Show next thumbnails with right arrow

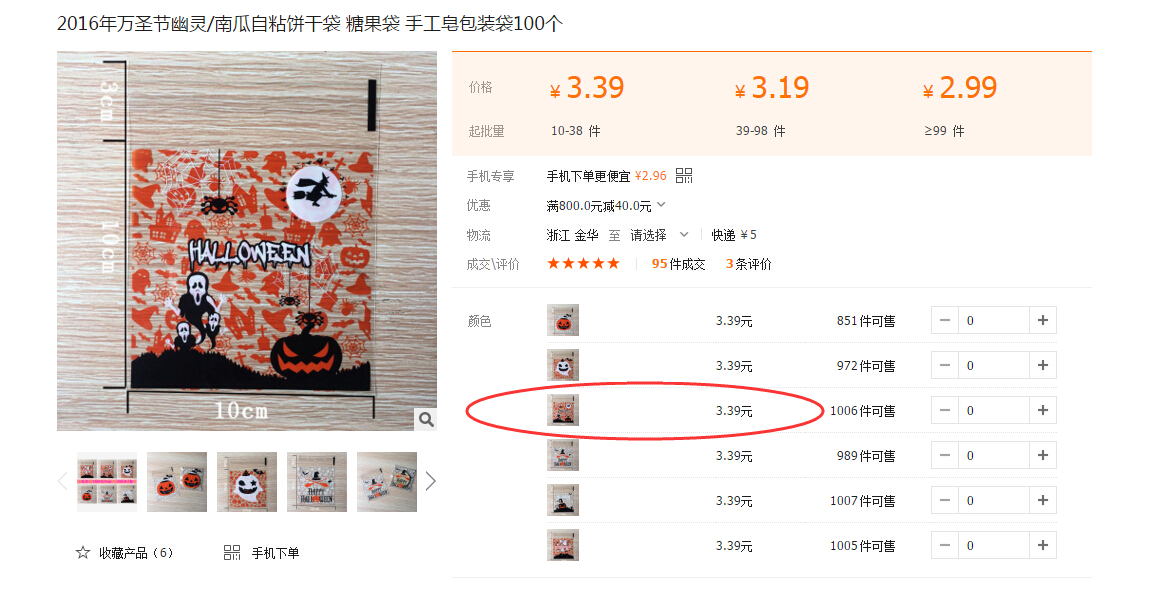431,482
